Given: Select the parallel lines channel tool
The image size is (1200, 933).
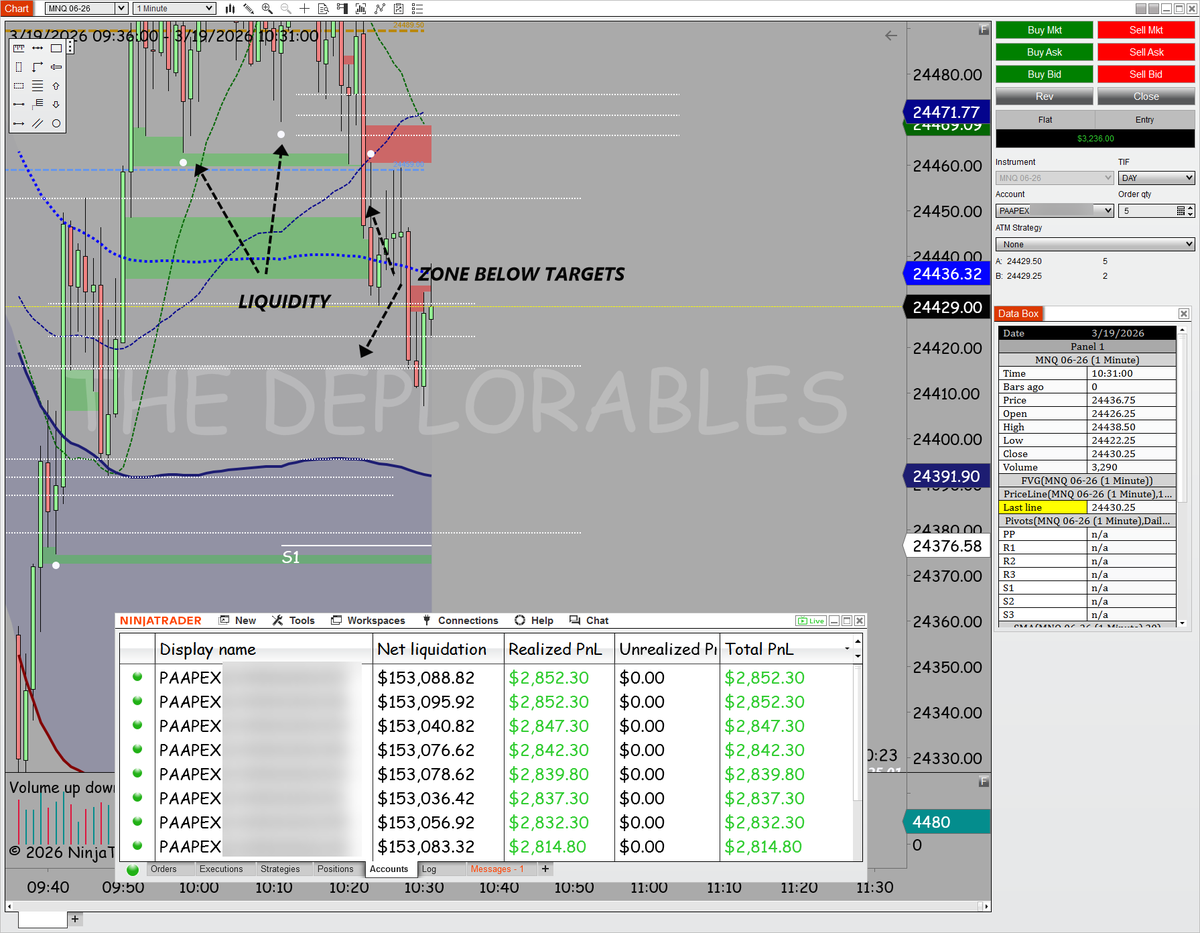Looking at the screenshot, I should [x=37, y=123].
